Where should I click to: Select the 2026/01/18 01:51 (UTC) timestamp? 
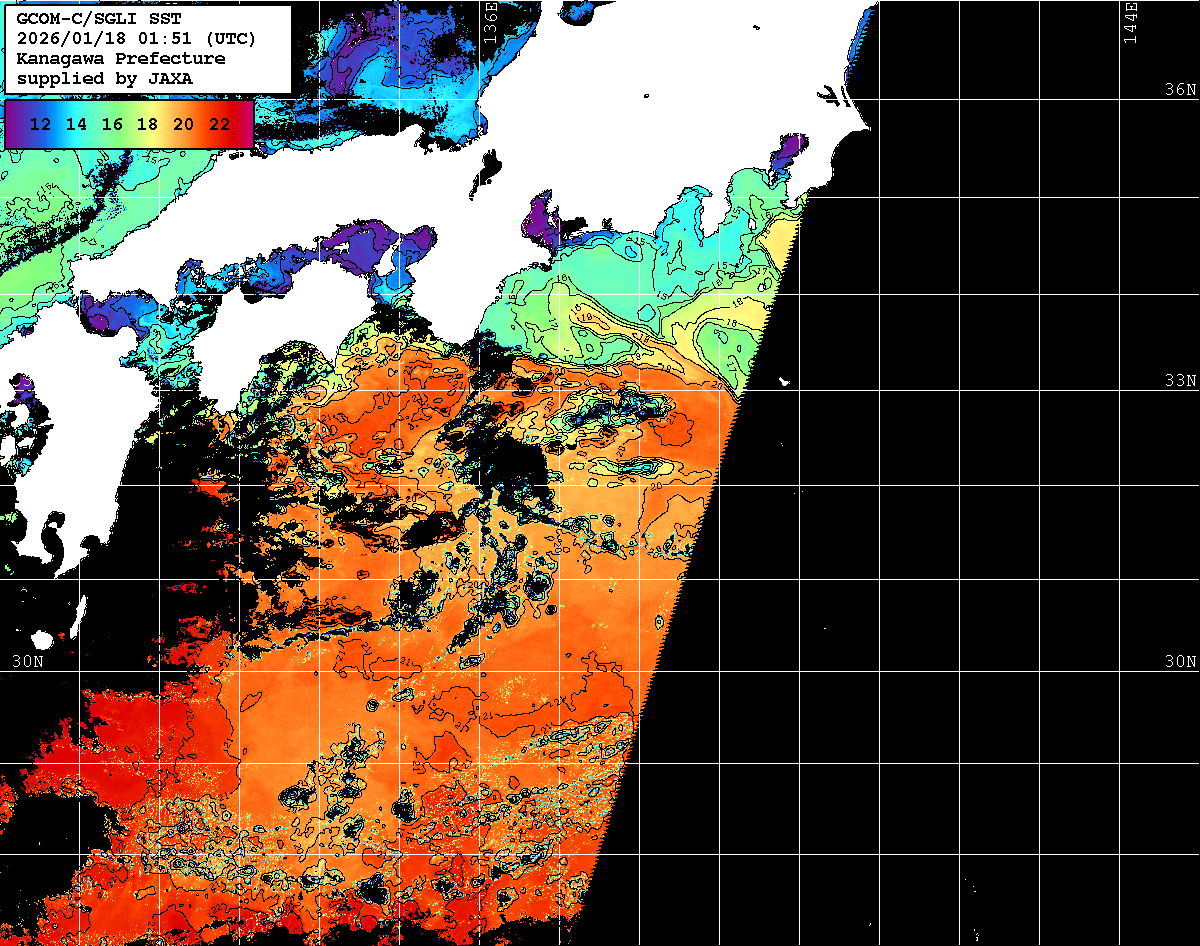tap(136, 39)
